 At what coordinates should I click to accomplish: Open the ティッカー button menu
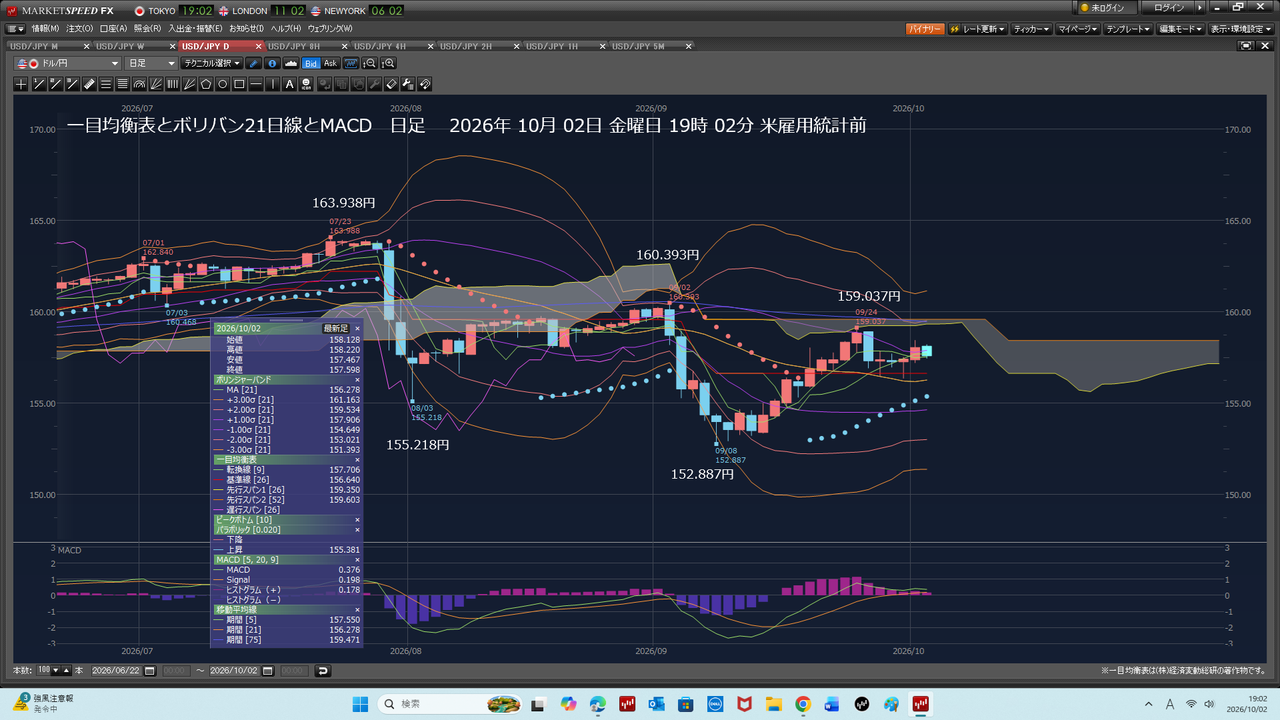(1032, 29)
